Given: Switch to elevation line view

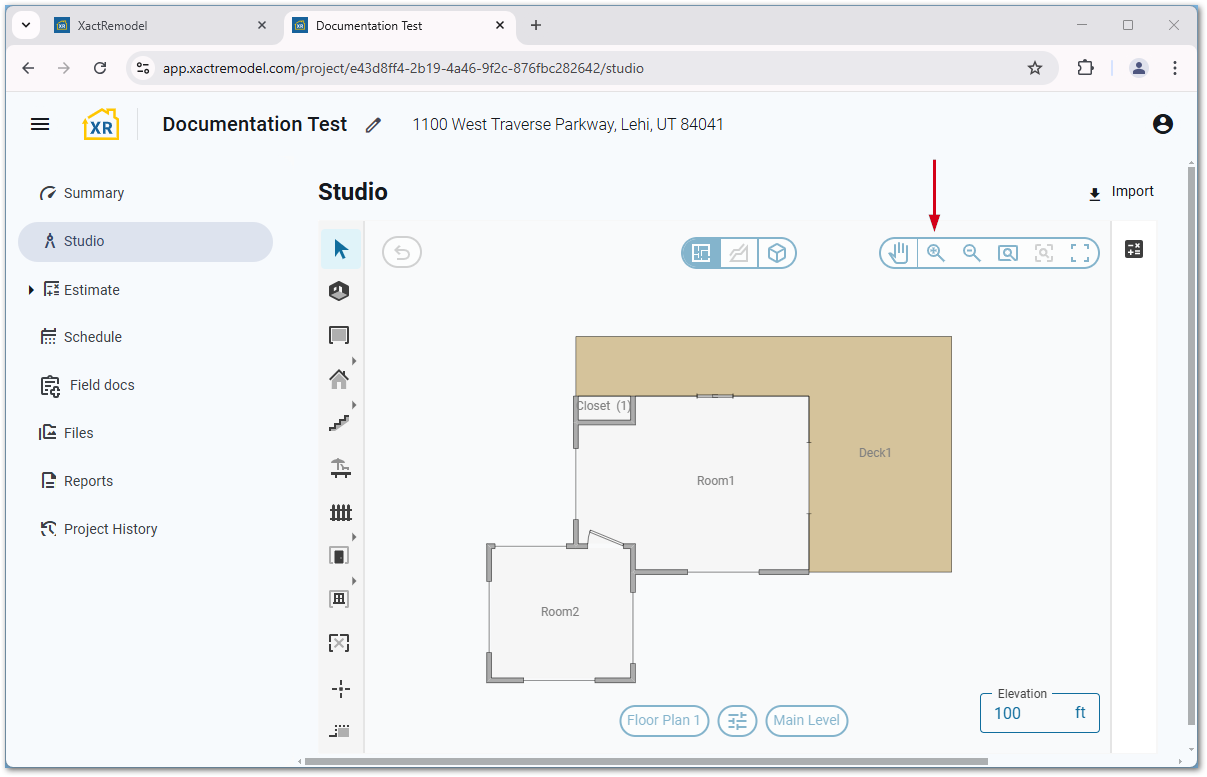Looking at the screenshot, I should pos(739,253).
